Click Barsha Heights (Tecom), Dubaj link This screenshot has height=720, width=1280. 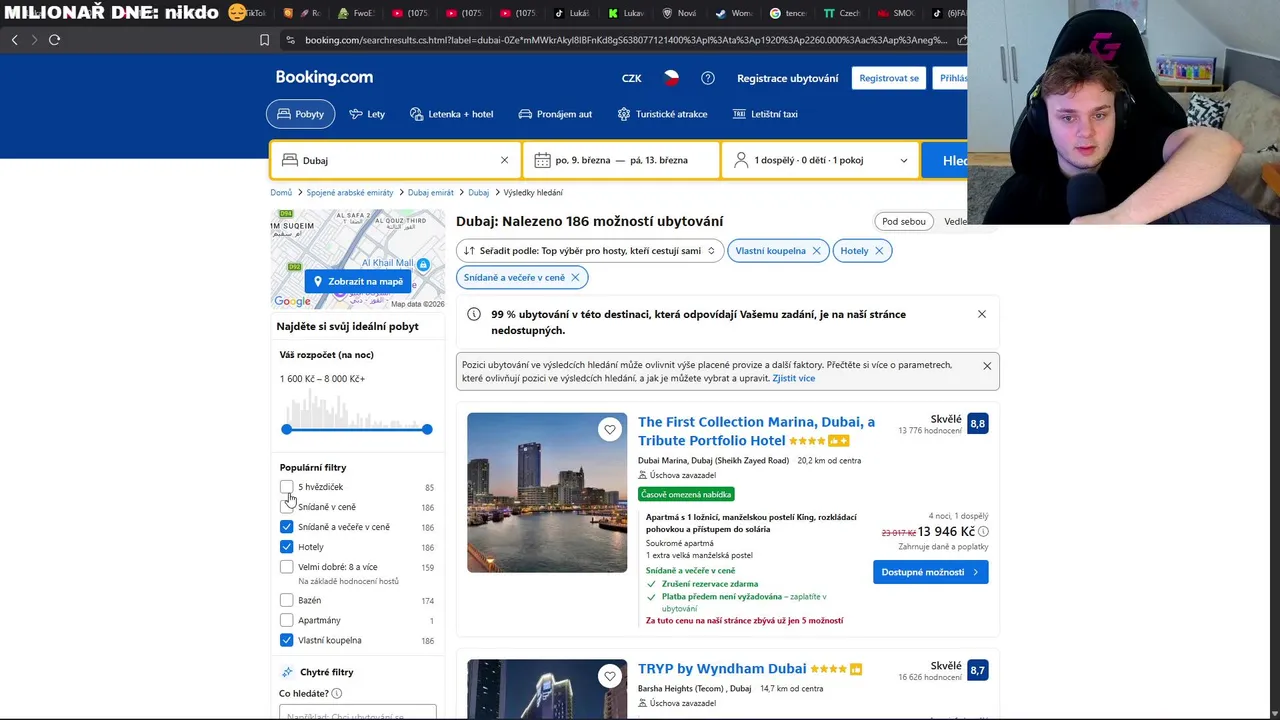pos(694,689)
